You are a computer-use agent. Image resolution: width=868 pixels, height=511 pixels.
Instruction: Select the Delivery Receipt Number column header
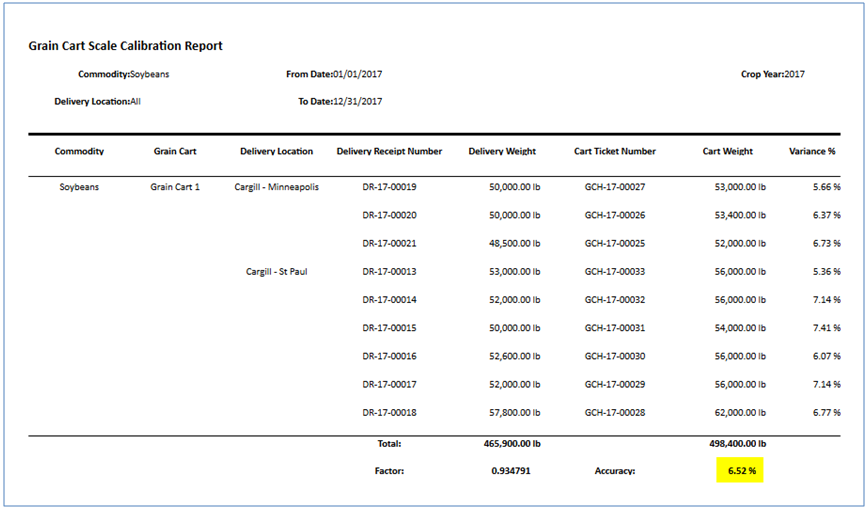(389, 152)
